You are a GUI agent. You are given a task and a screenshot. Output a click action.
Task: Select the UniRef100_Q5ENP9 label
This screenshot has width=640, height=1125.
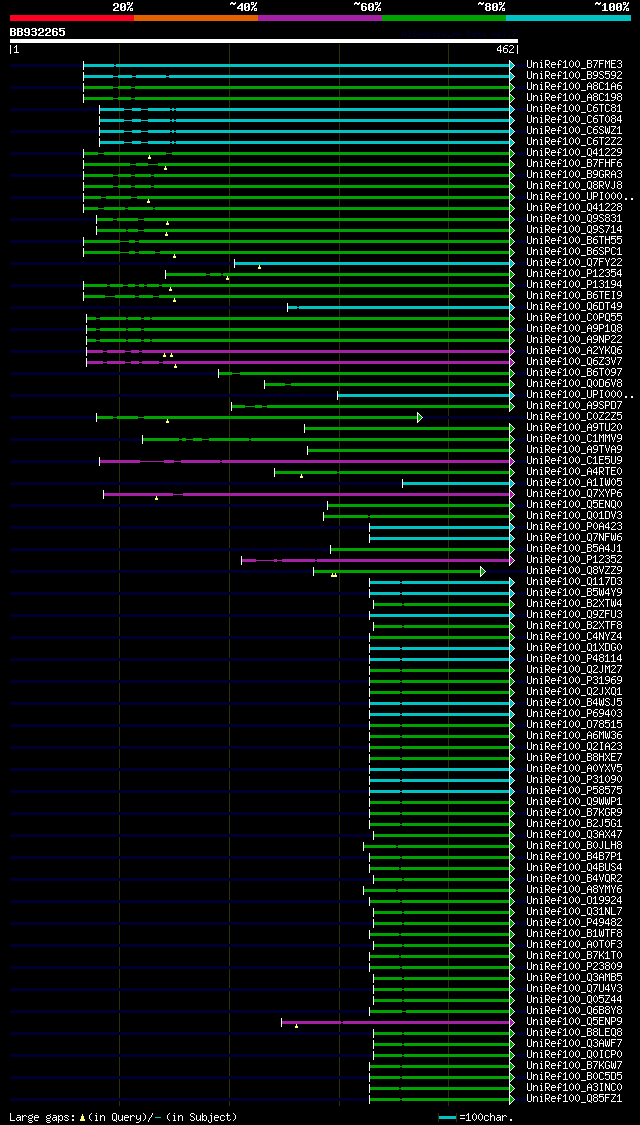(x=574, y=1022)
